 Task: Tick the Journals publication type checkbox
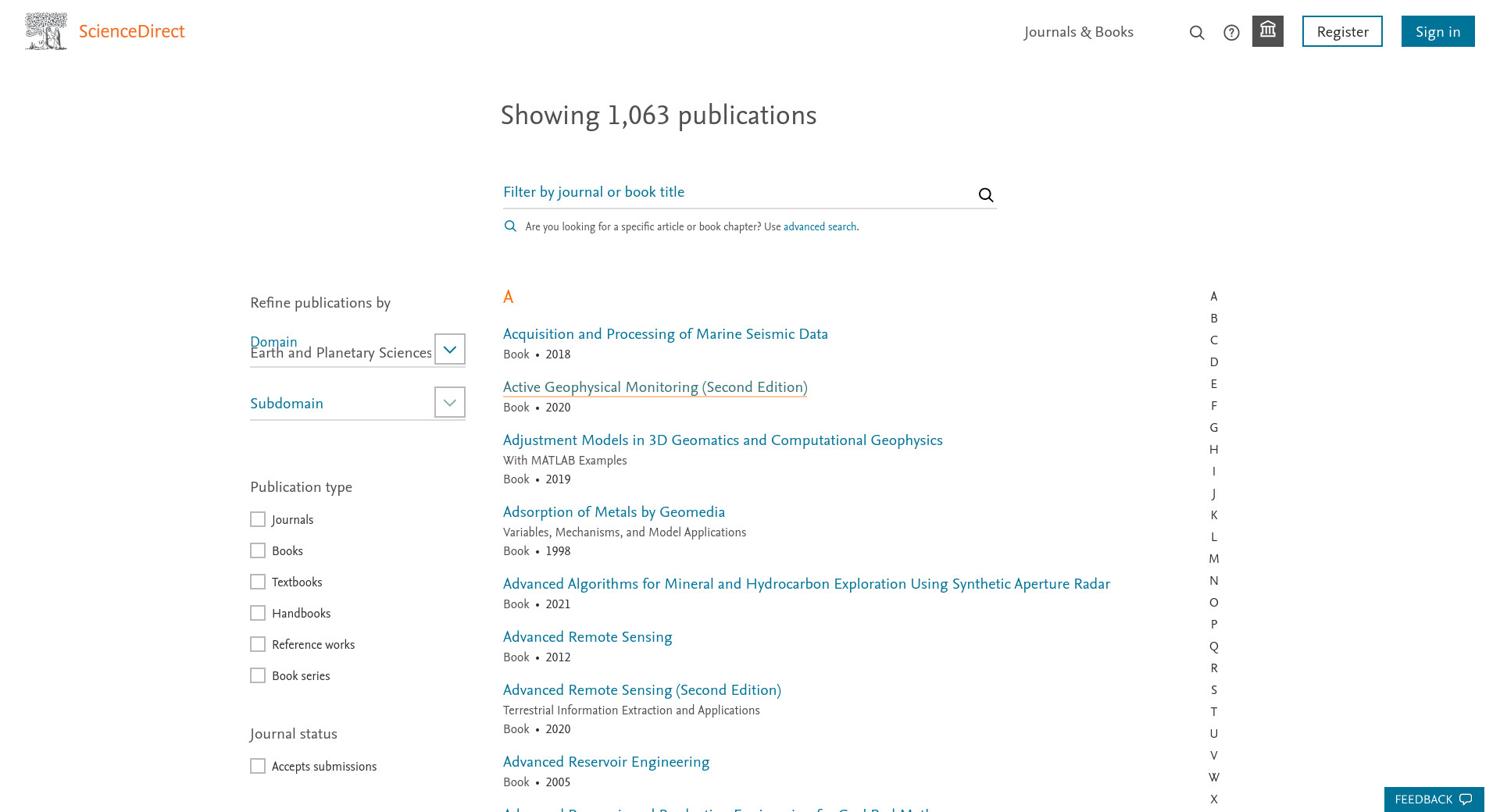[x=258, y=520]
